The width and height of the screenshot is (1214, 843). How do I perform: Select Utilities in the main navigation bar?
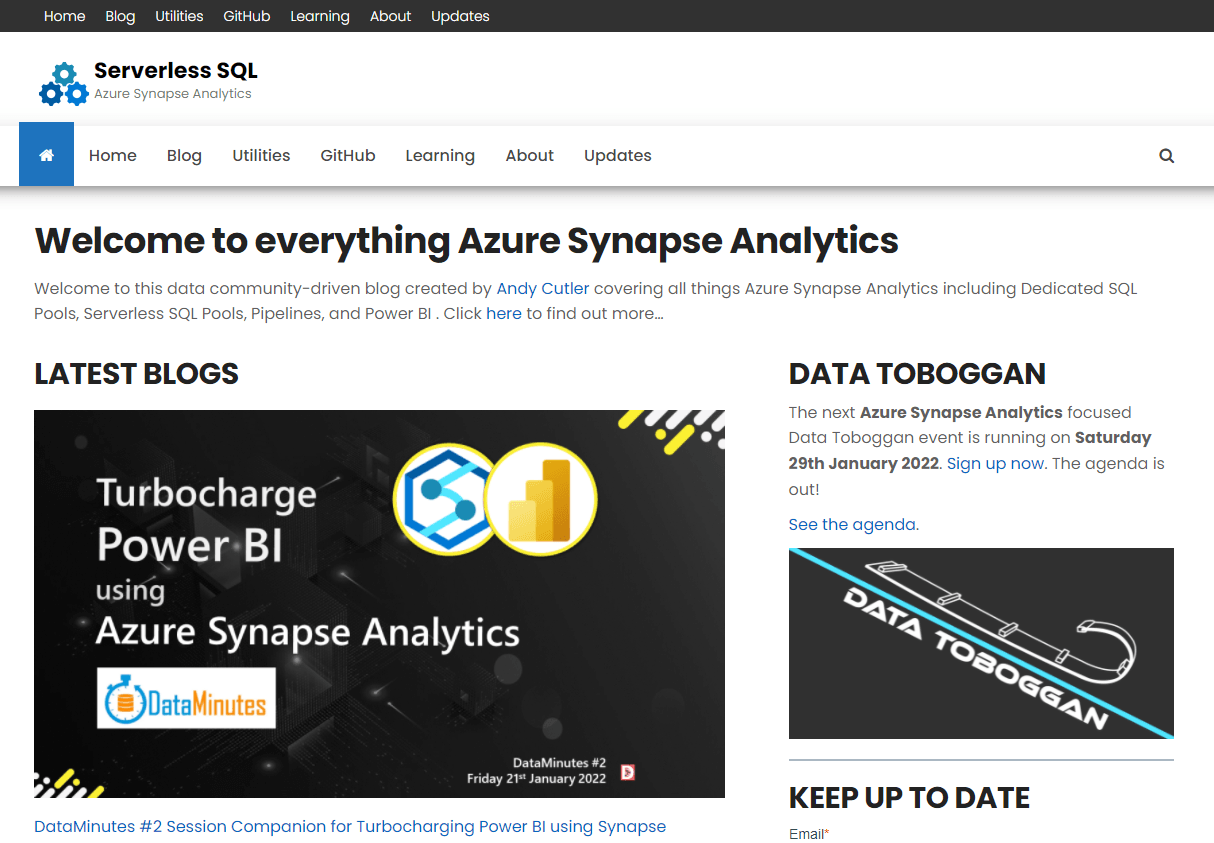point(261,156)
